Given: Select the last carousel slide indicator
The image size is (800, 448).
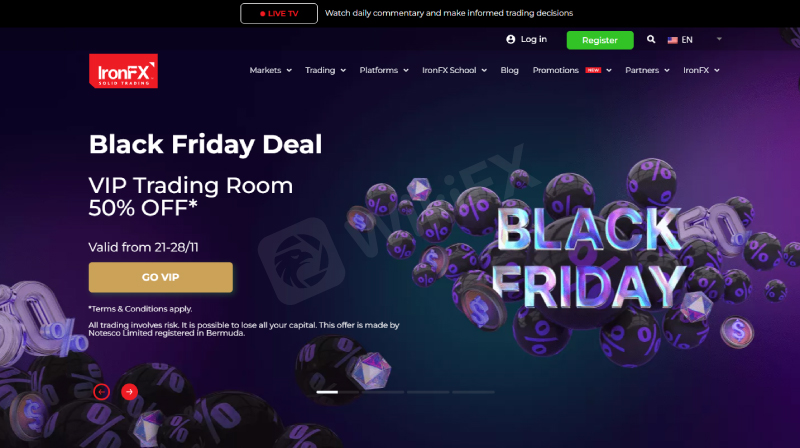Looking at the screenshot, I should click(473, 392).
